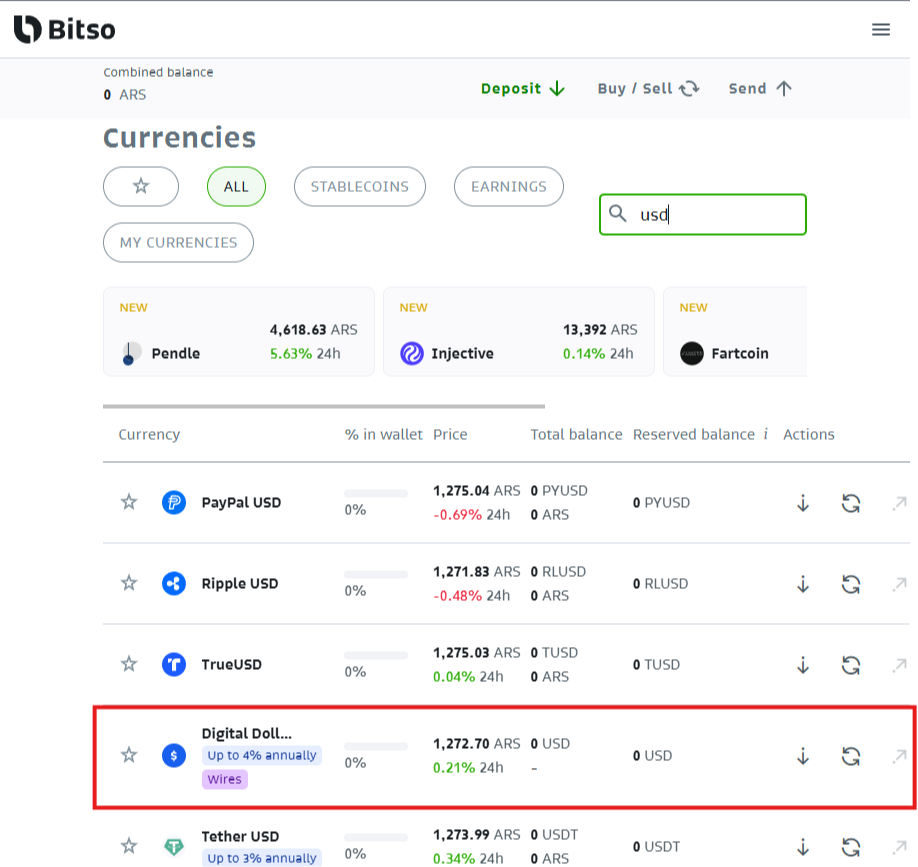This screenshot has height=867, width=918.
Task: Click the search magnifier icon
Action: (x=618, y=213)
